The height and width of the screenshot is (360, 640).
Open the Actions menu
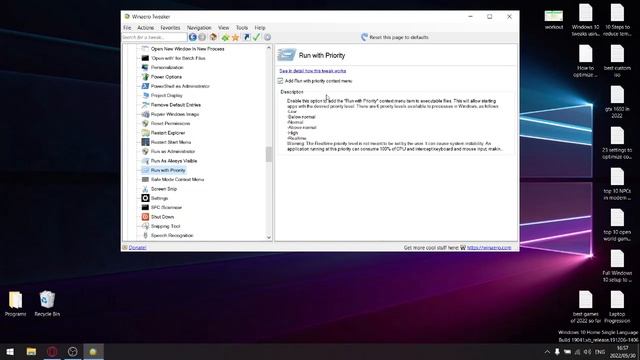click(x=145, y=28)
